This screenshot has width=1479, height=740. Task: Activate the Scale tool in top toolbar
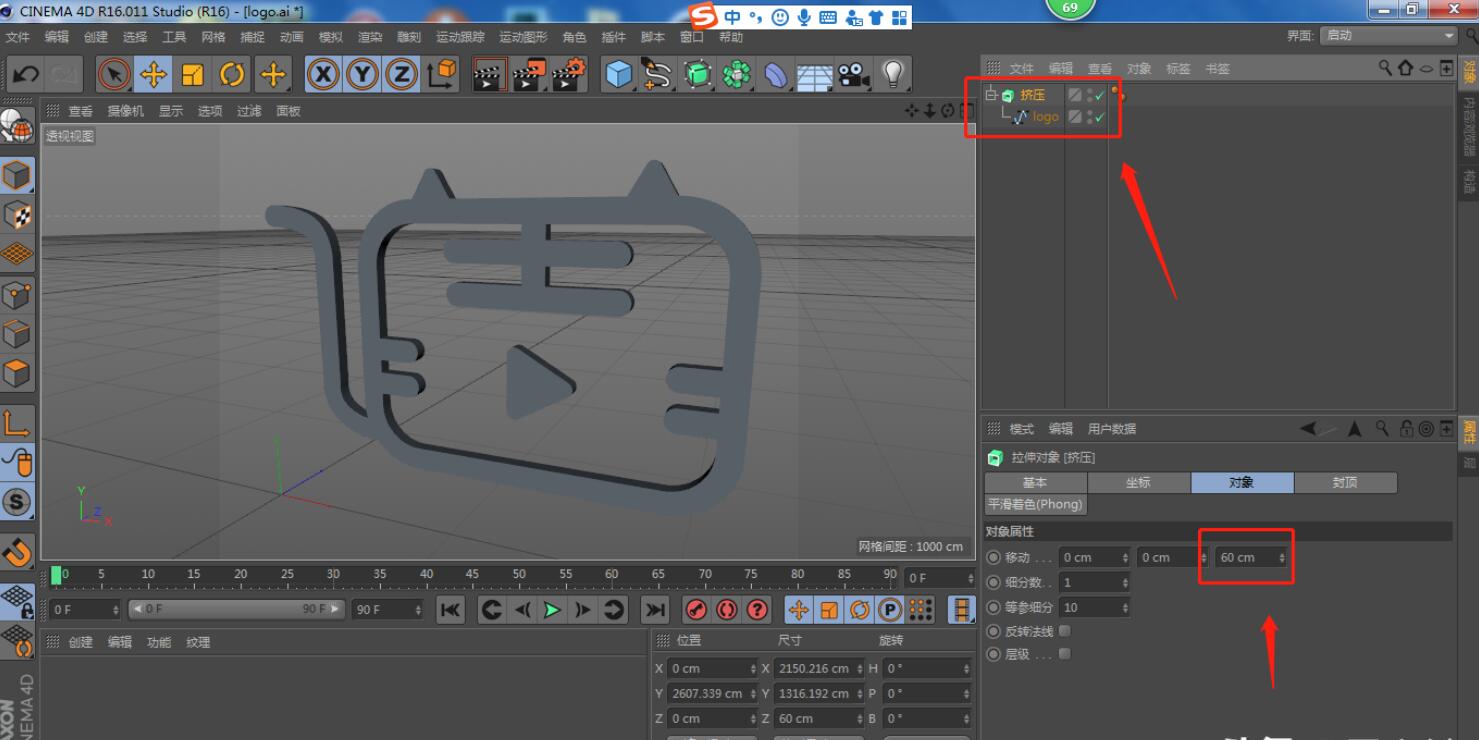(x=193, y=74)
